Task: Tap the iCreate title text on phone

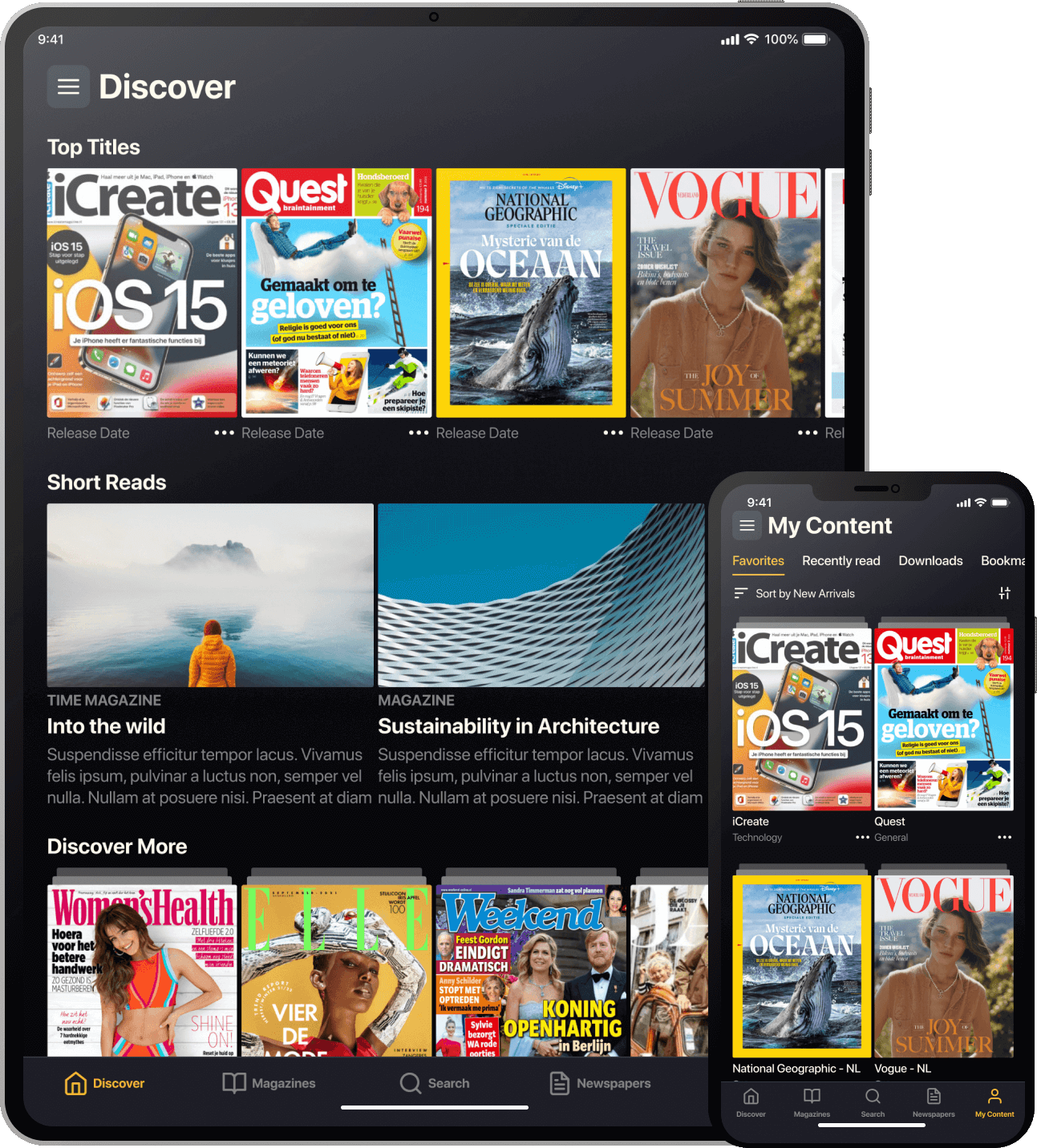Action: click(751, 822)
